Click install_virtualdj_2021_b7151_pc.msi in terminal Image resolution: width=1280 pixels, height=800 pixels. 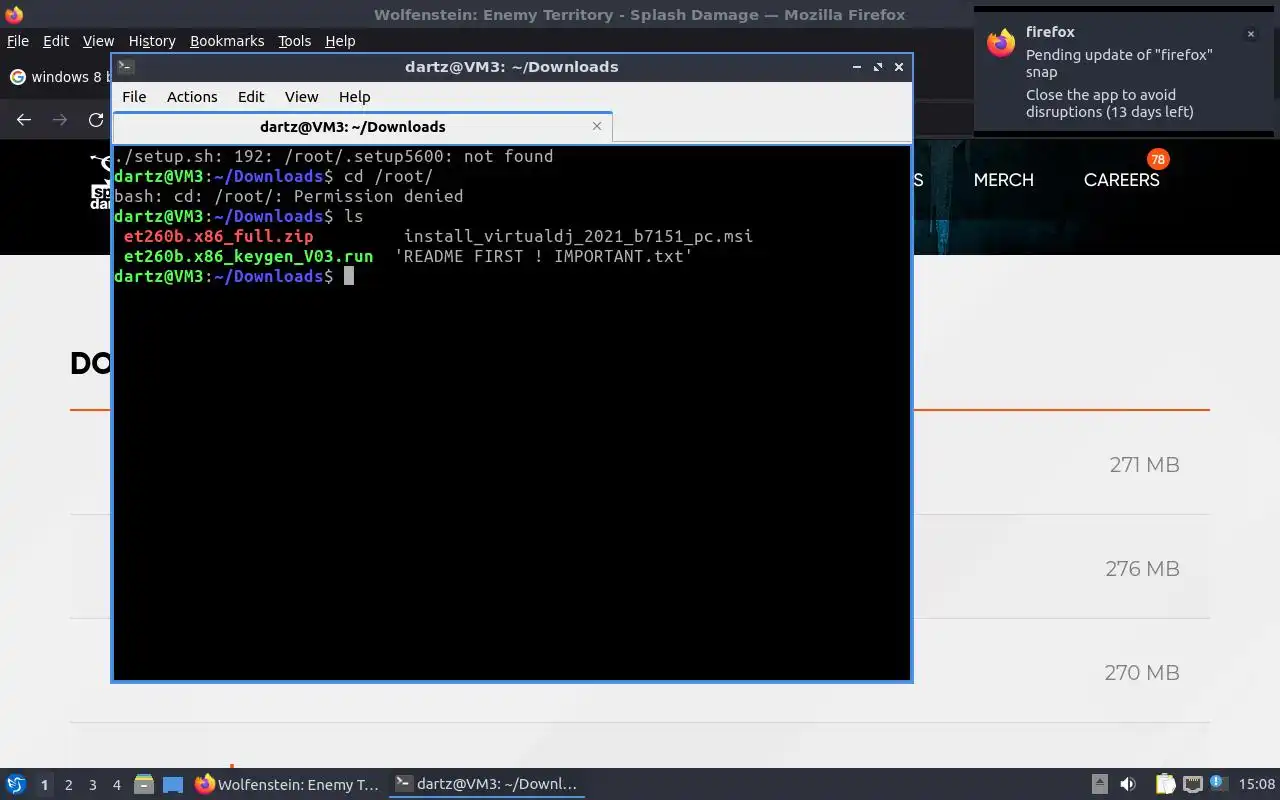578,237
